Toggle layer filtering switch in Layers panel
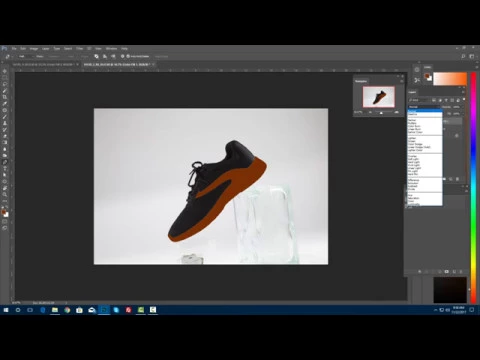Image resolution: width=480 pixels, height=360 pixels. pyautogui.click(x=464, y=99)
